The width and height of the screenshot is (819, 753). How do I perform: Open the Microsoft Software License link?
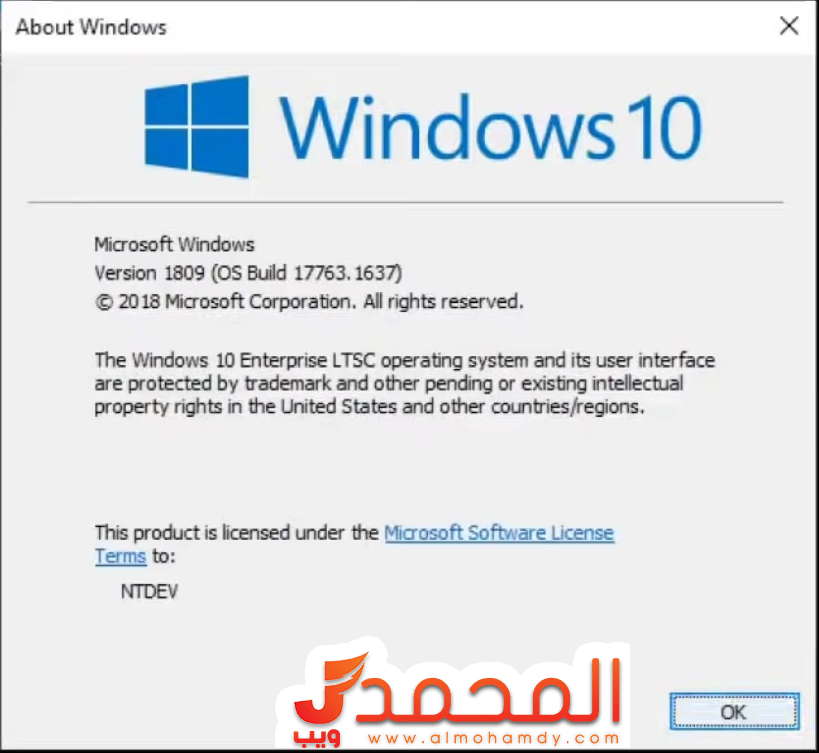pos(499,533)
